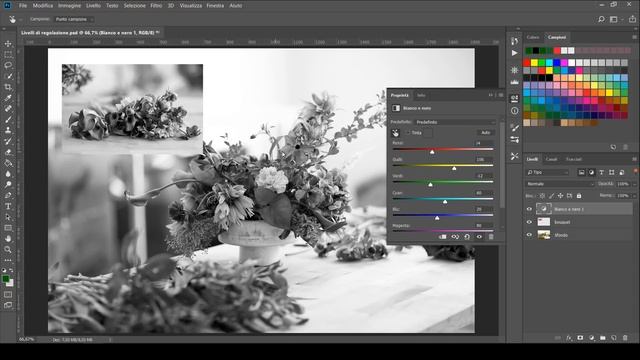
Task: Hide the Sfondo layer
Action: point(529,235)
